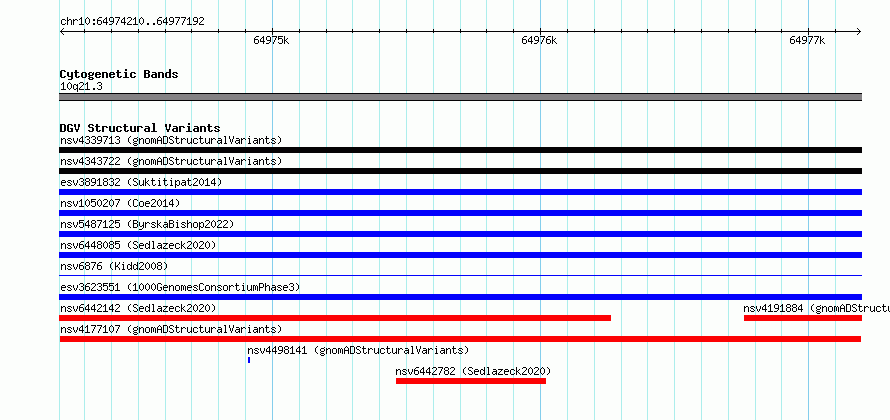Click the nsv4339713 gnomADStructuralVariants label
890x420 pixels.
pyautogui.click(x=171, y=140)
